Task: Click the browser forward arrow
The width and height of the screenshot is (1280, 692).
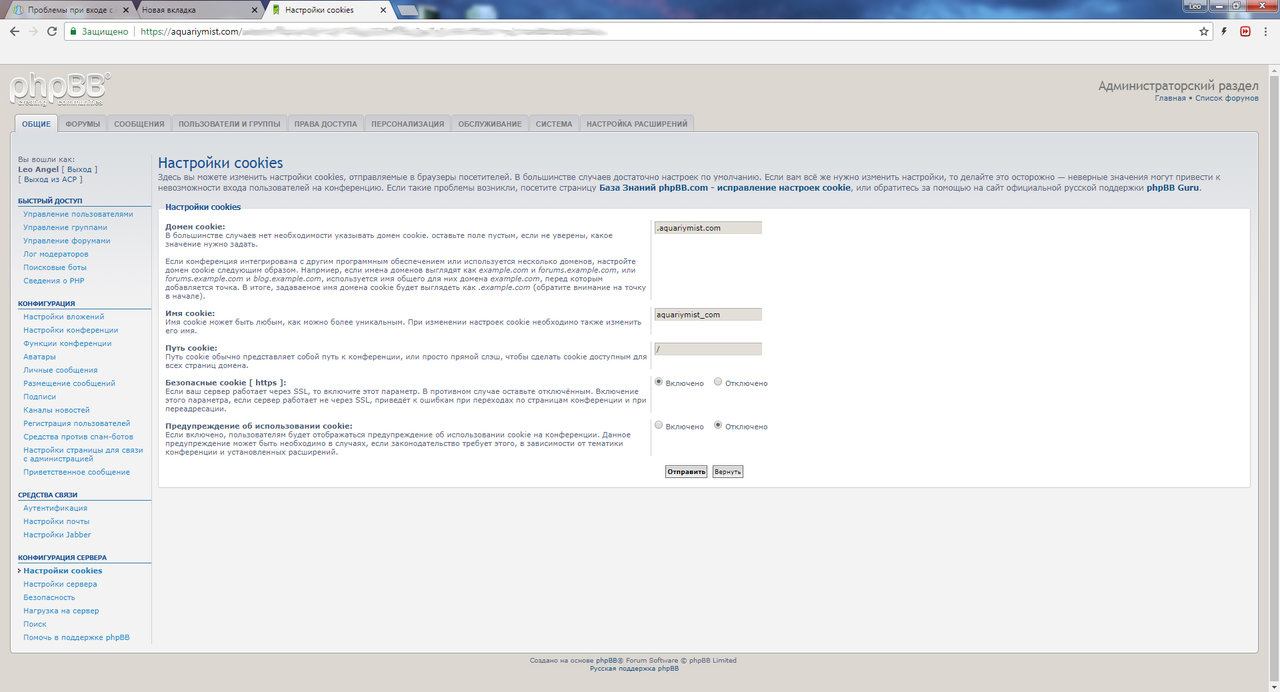Action: coord(33,31)
